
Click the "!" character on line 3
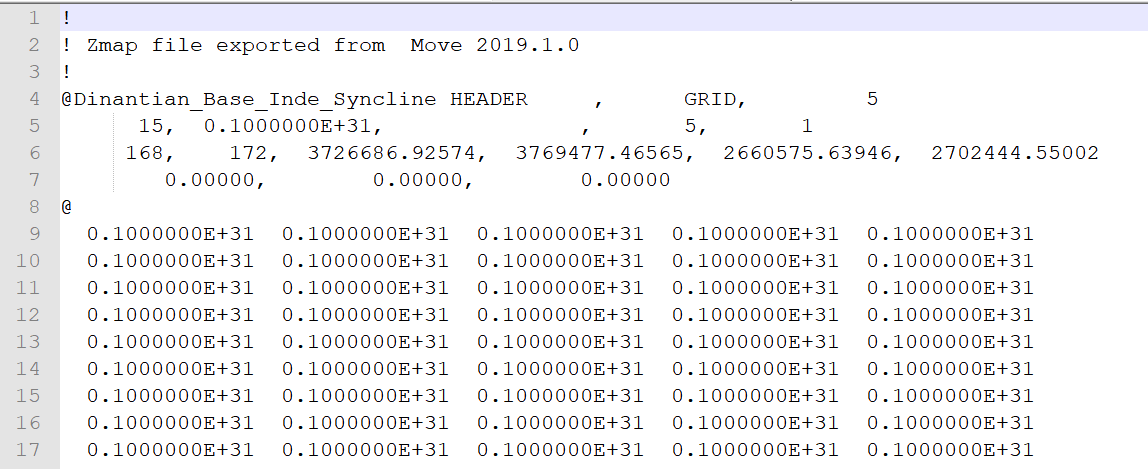click(x=67, y=72)
